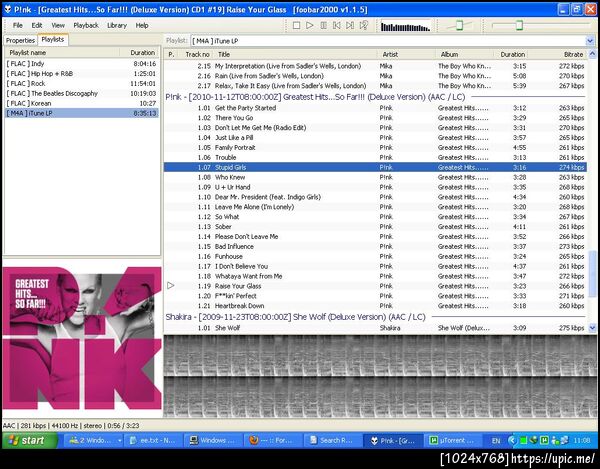
Task: Click the playlists Duration column header
Action: tap(139, 52)
